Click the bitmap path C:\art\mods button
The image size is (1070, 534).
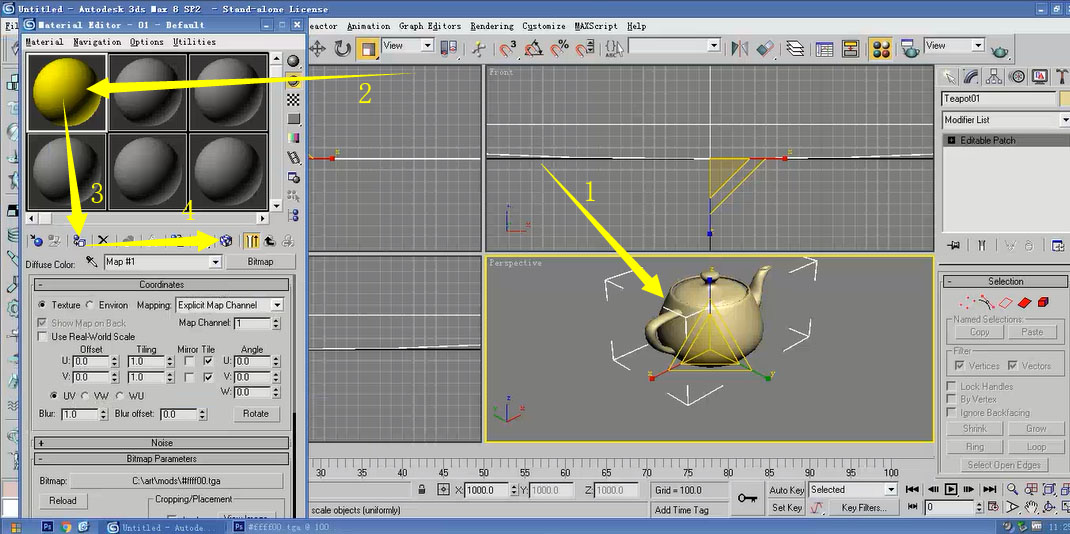[176, 481]
